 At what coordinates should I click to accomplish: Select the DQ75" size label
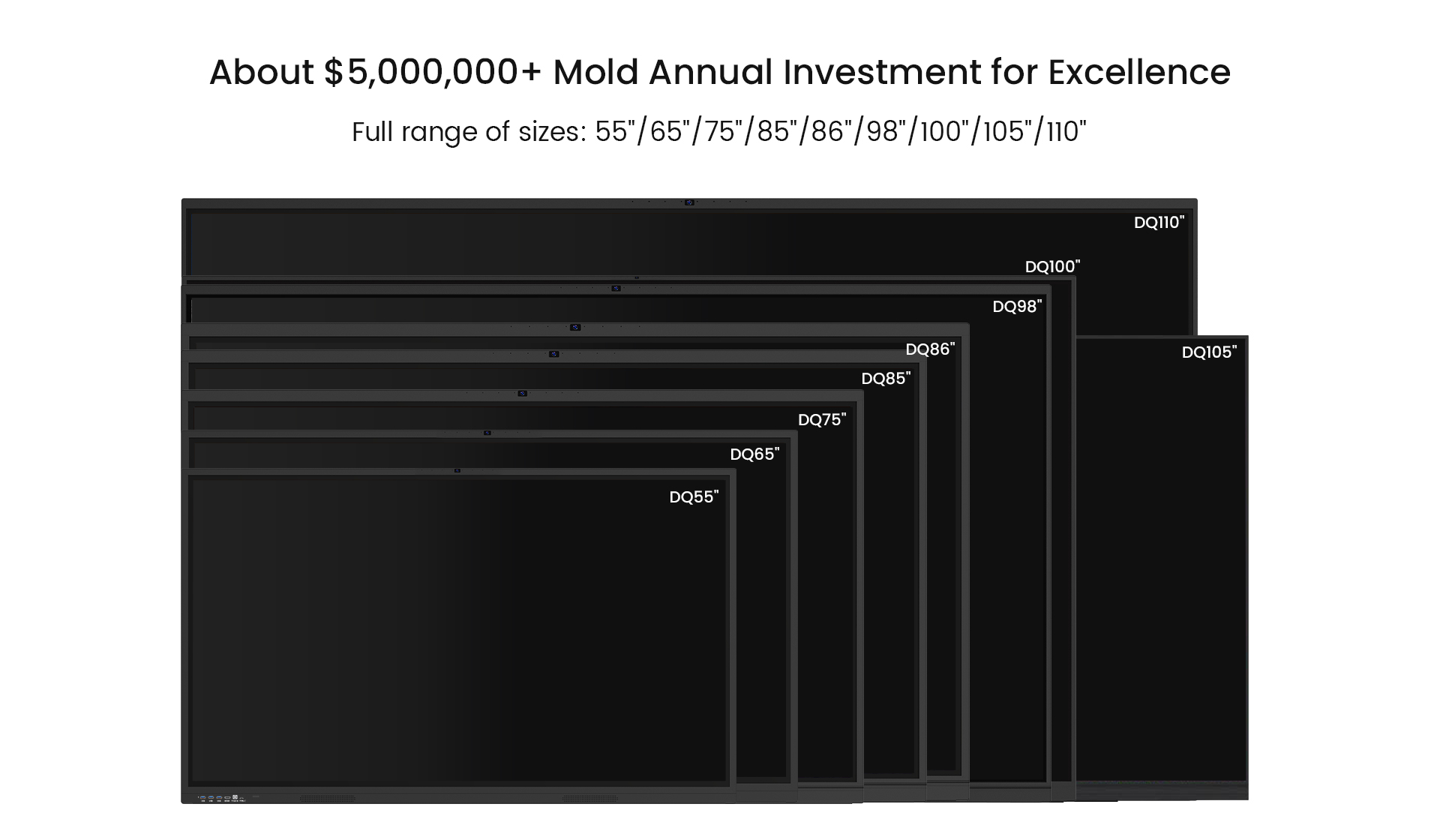click(x=822, y=420)
